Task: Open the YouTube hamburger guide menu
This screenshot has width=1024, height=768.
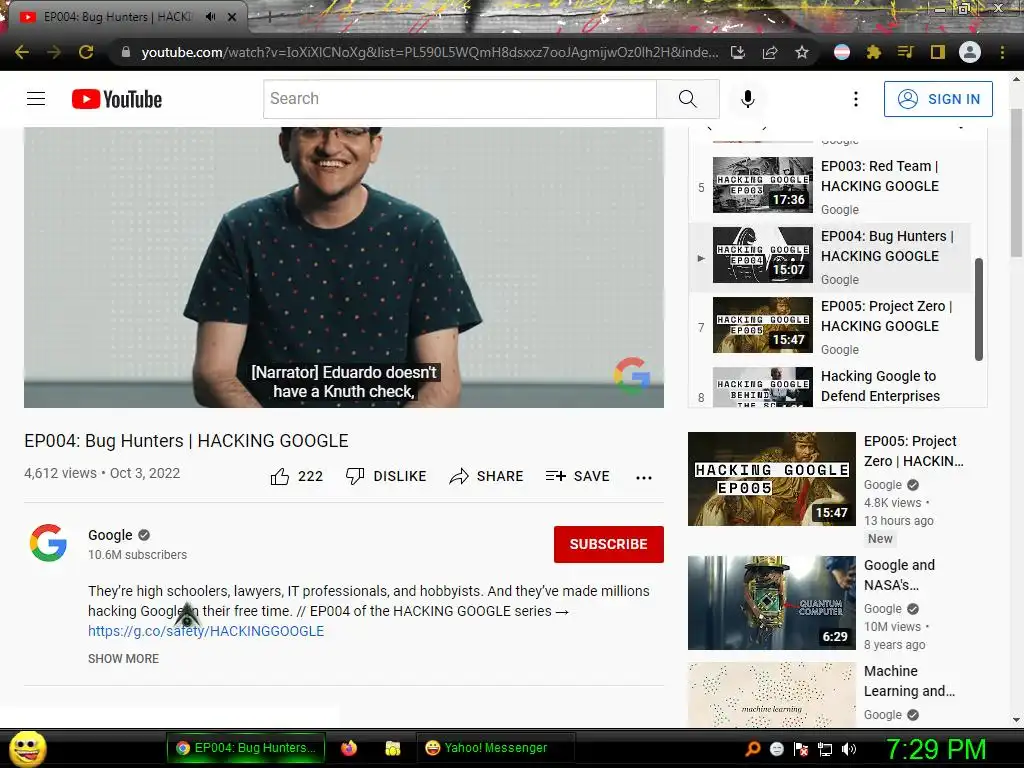Action: click(x=36, y=99)
